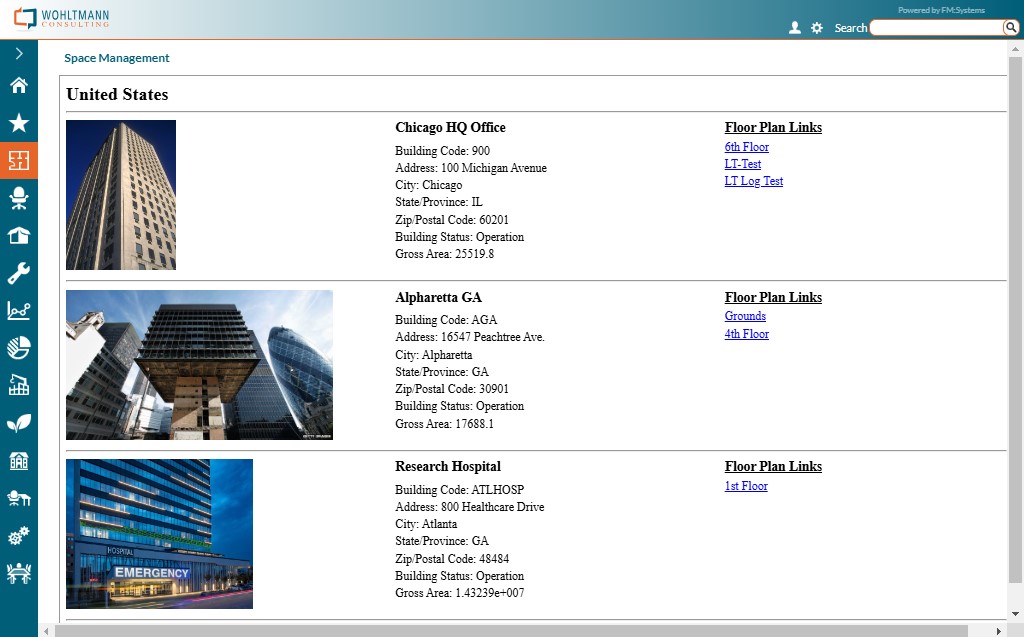
Task: Click the Space Management breadcrumb
Action: click(117, 58)
